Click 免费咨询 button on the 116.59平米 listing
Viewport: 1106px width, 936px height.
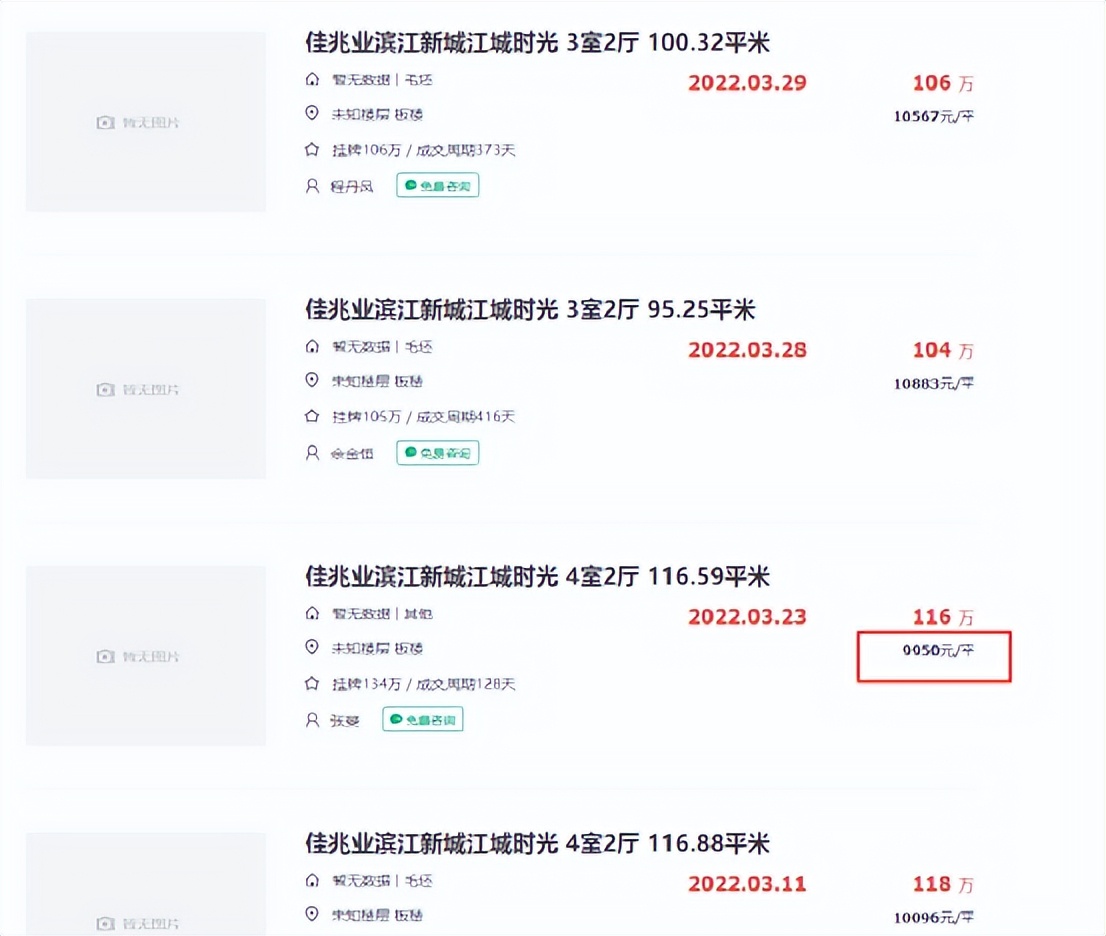[x=422, y=719]
